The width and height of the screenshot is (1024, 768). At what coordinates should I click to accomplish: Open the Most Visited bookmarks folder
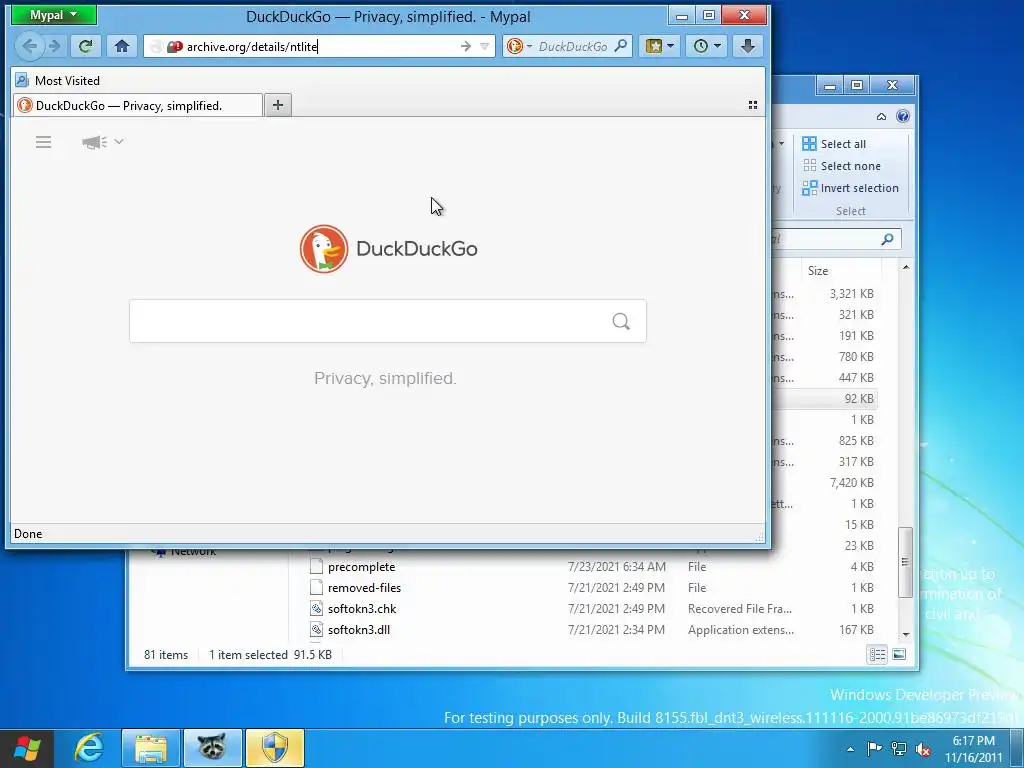[x=58, y=80]
